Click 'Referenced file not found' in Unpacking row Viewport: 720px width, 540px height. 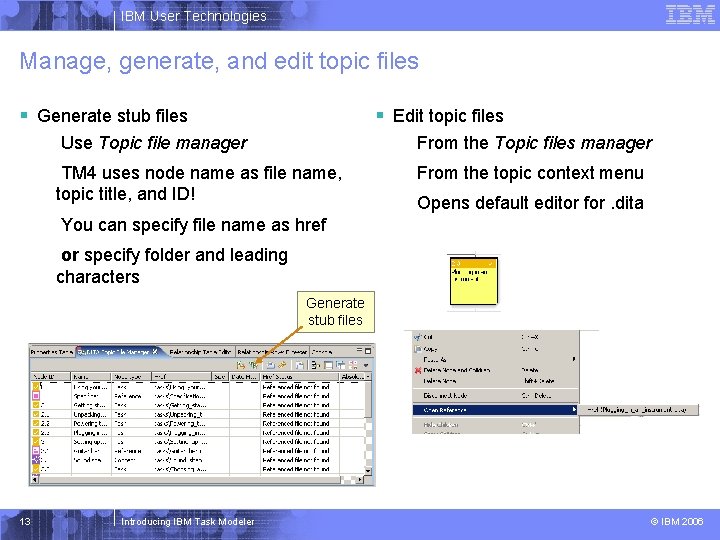coord(296,414)
